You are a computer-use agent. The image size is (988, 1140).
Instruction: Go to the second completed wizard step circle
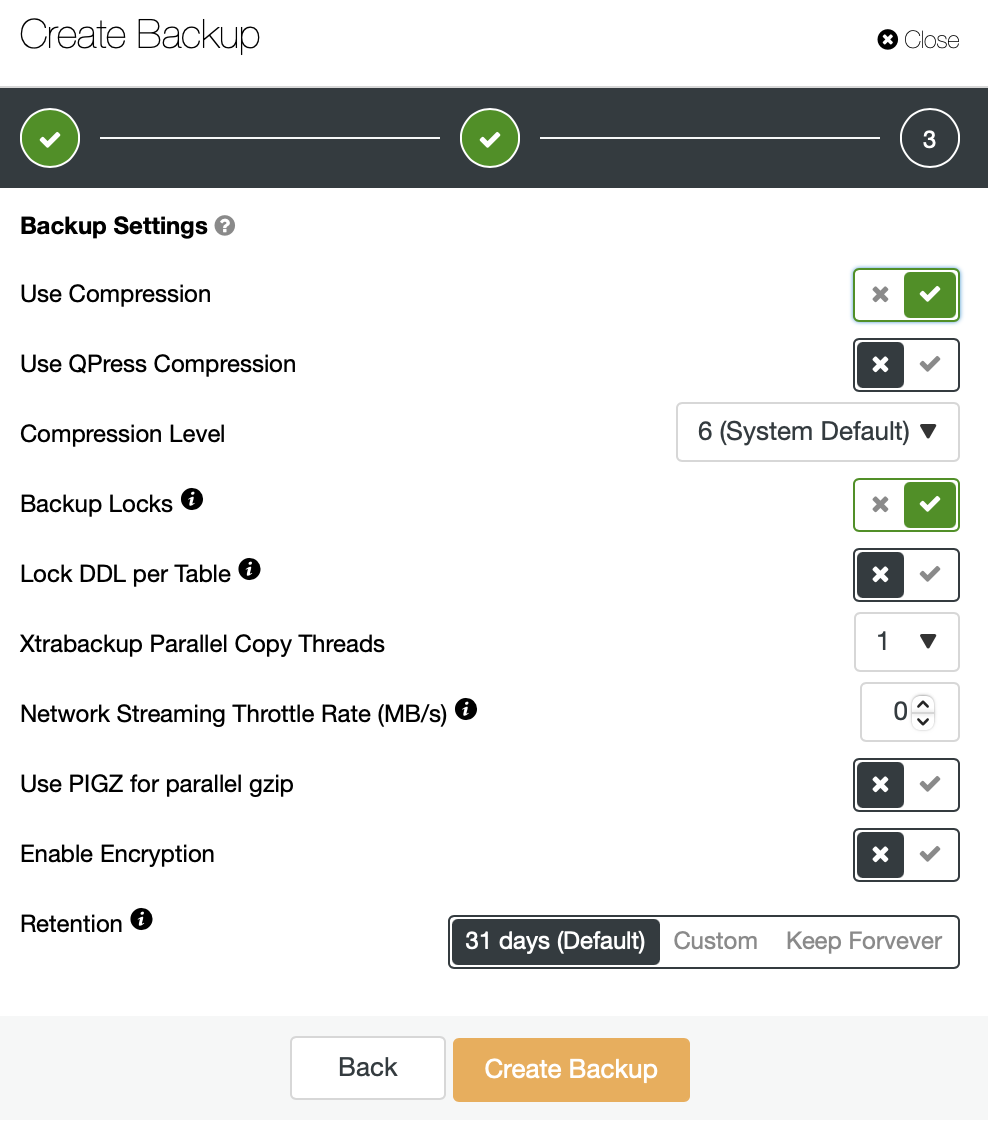(x=490, y=138)
